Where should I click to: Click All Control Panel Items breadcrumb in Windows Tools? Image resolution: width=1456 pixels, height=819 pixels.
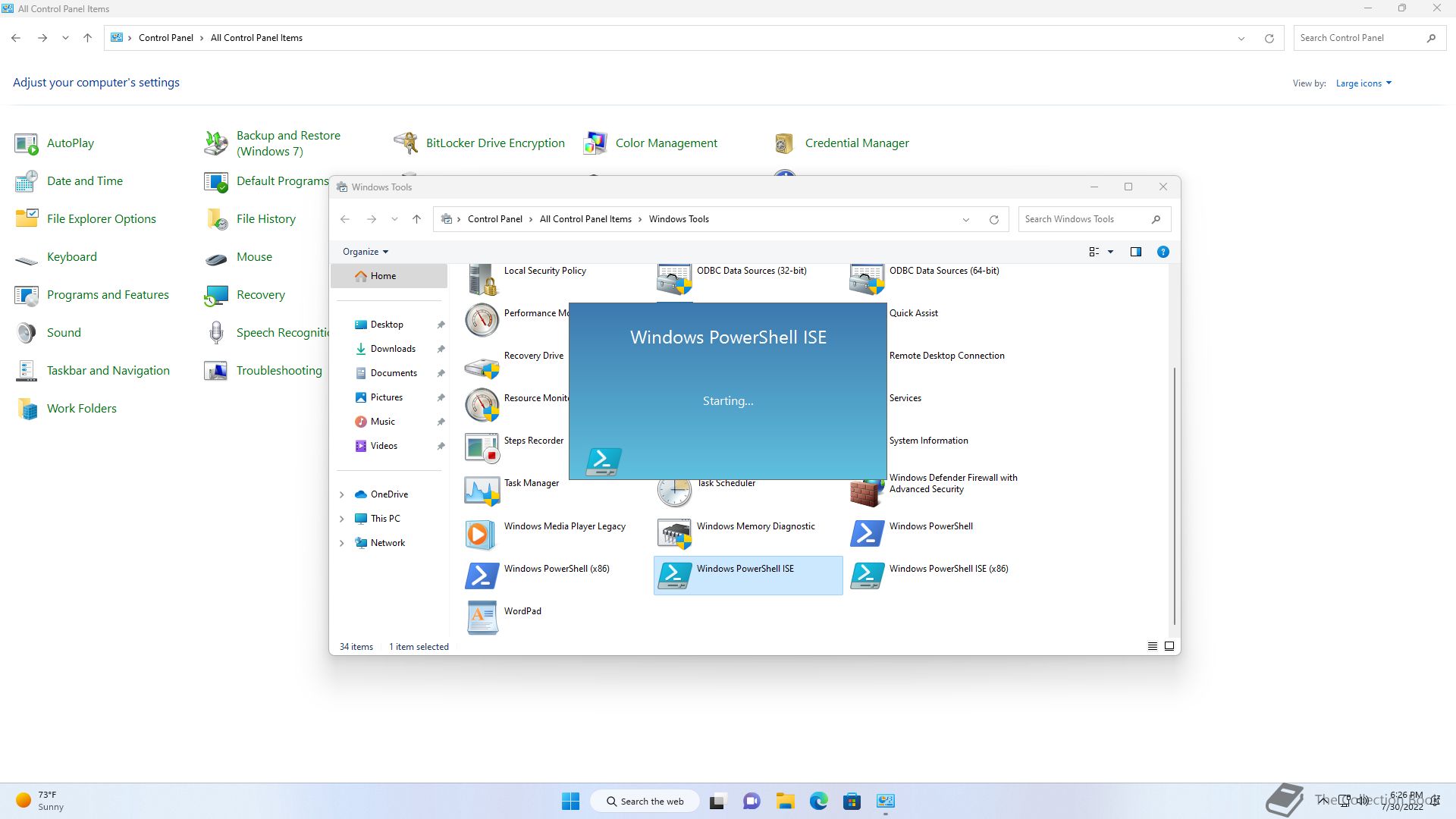585,219
